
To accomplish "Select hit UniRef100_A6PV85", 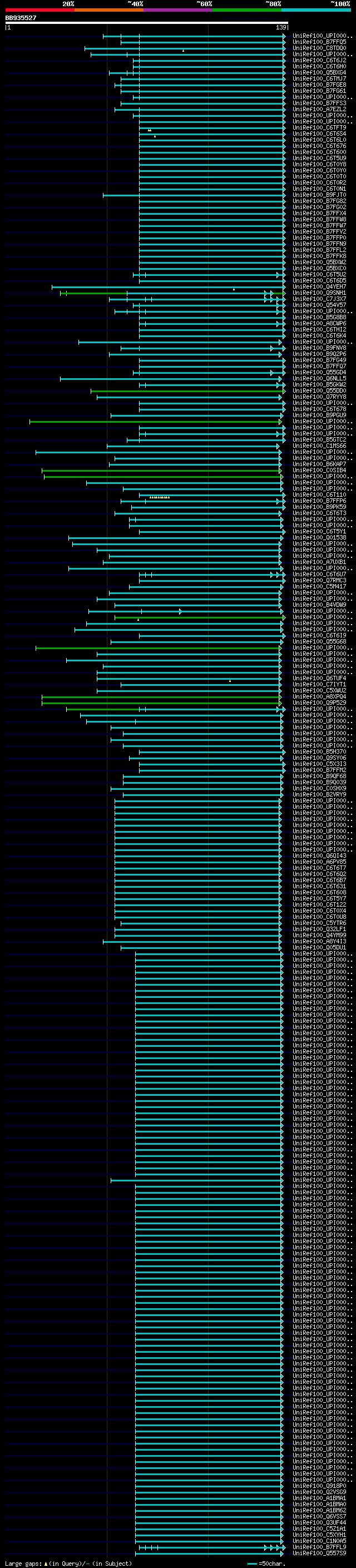I will (319, 863).
